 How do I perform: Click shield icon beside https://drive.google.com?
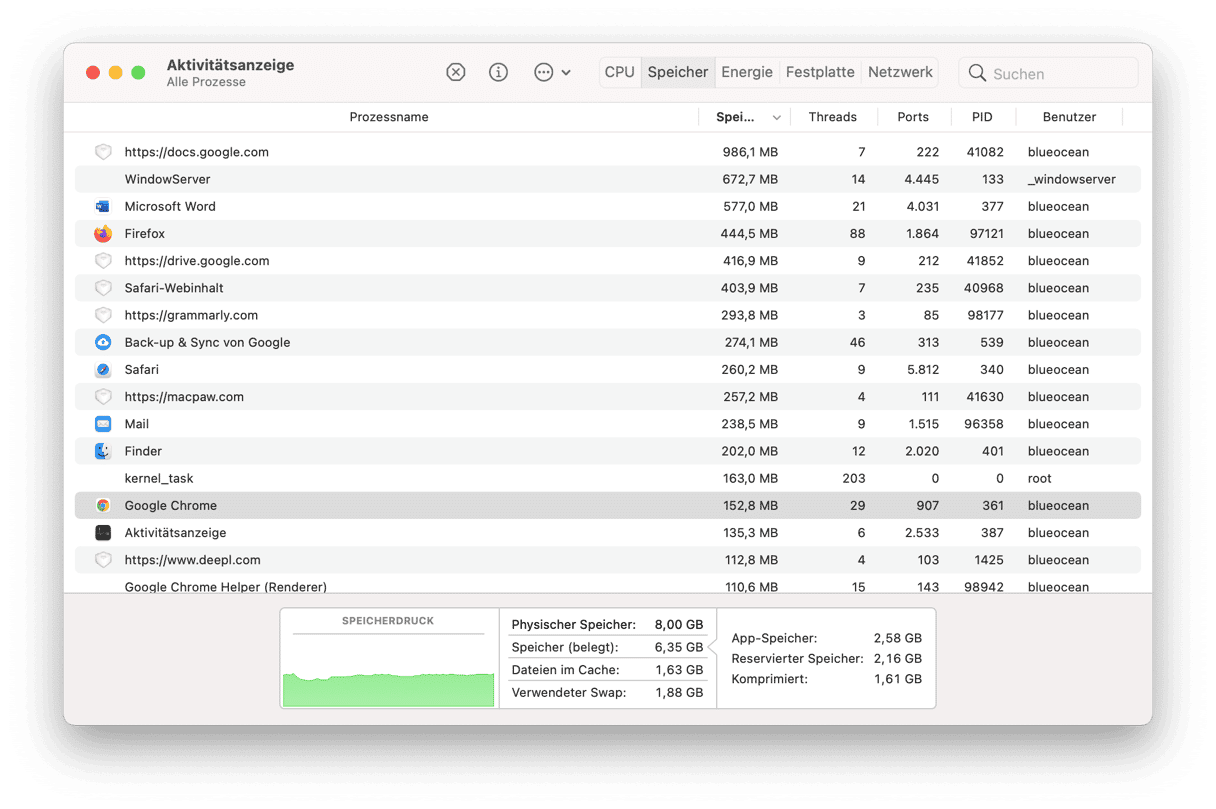pyautogui.click(x=103, y=261)
